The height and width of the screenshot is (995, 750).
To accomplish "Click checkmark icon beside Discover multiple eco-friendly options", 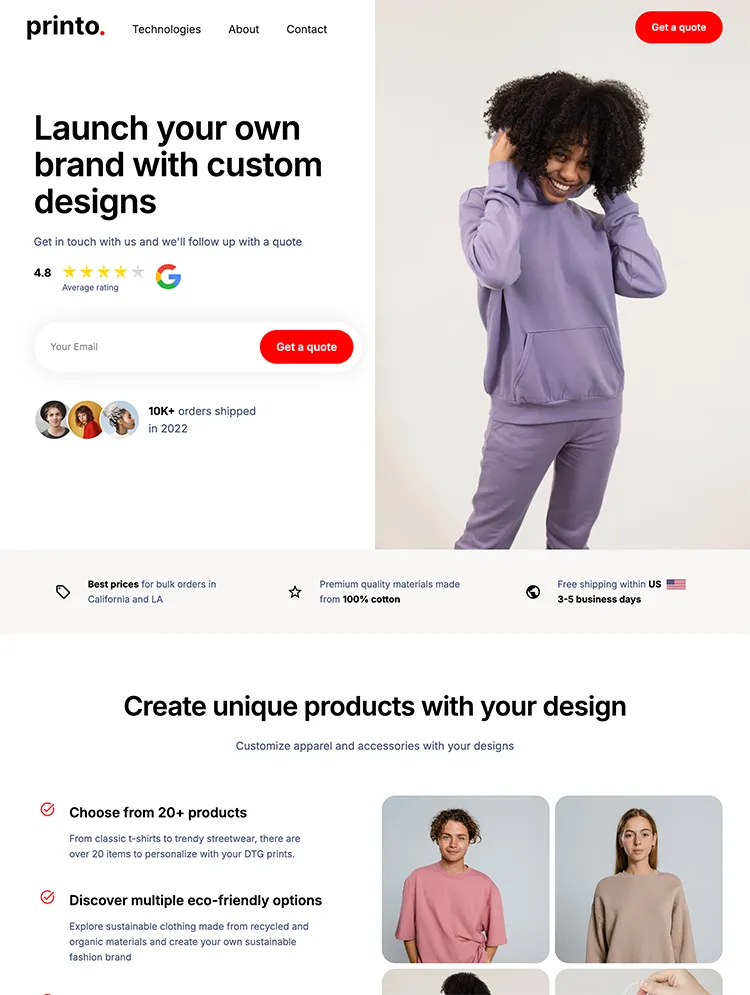I will tap(48, 897).
